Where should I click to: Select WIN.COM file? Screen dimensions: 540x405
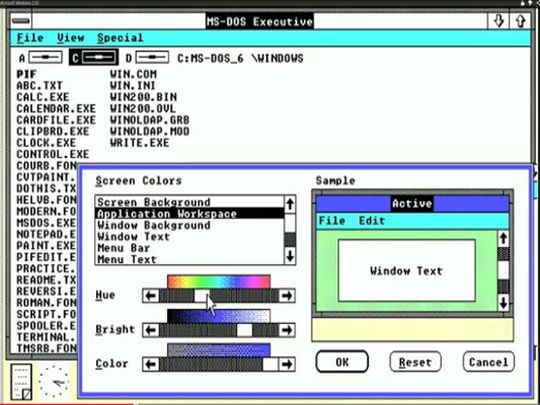click(133, 74)
